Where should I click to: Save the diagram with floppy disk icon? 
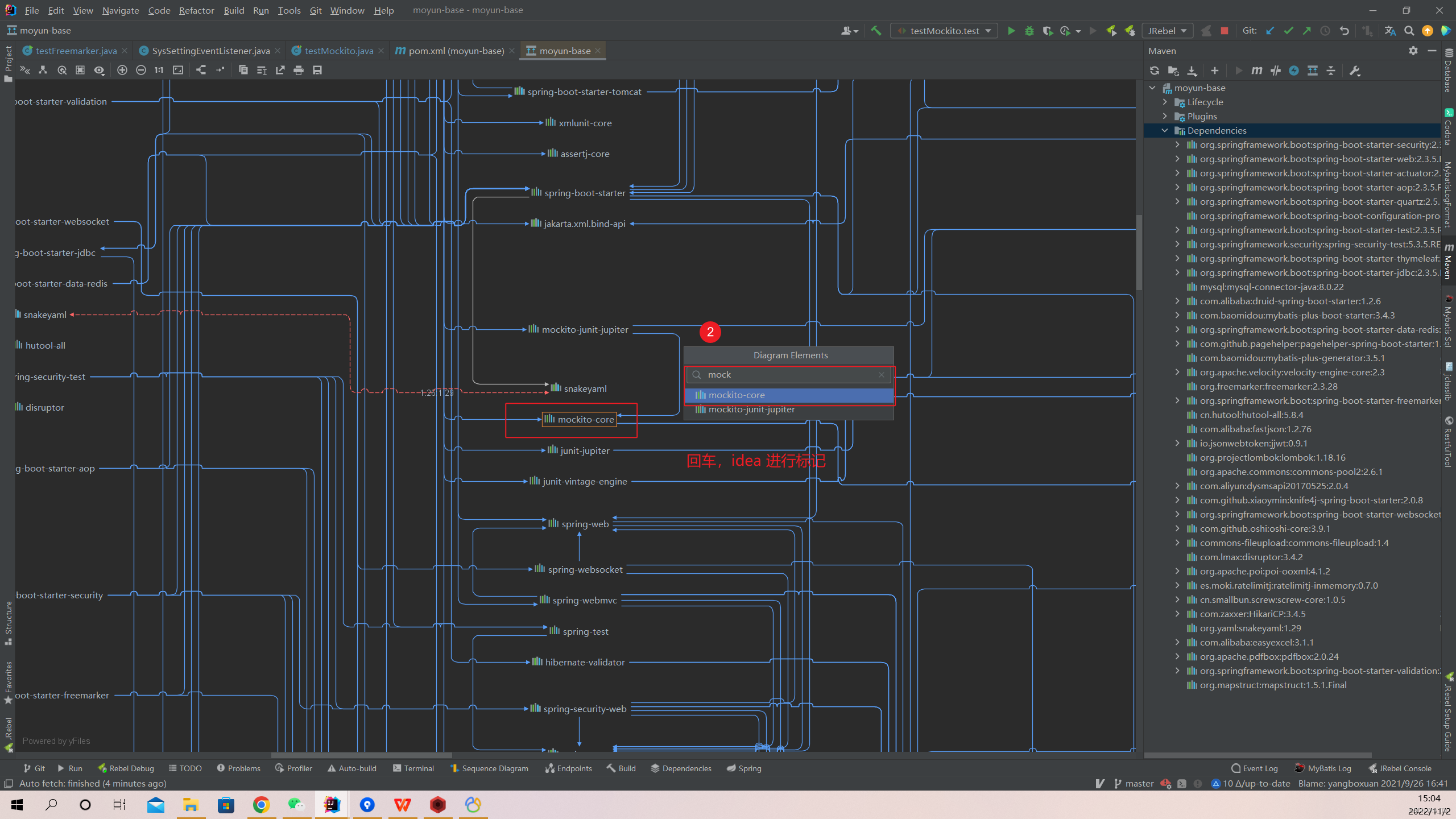coord(317,70)
